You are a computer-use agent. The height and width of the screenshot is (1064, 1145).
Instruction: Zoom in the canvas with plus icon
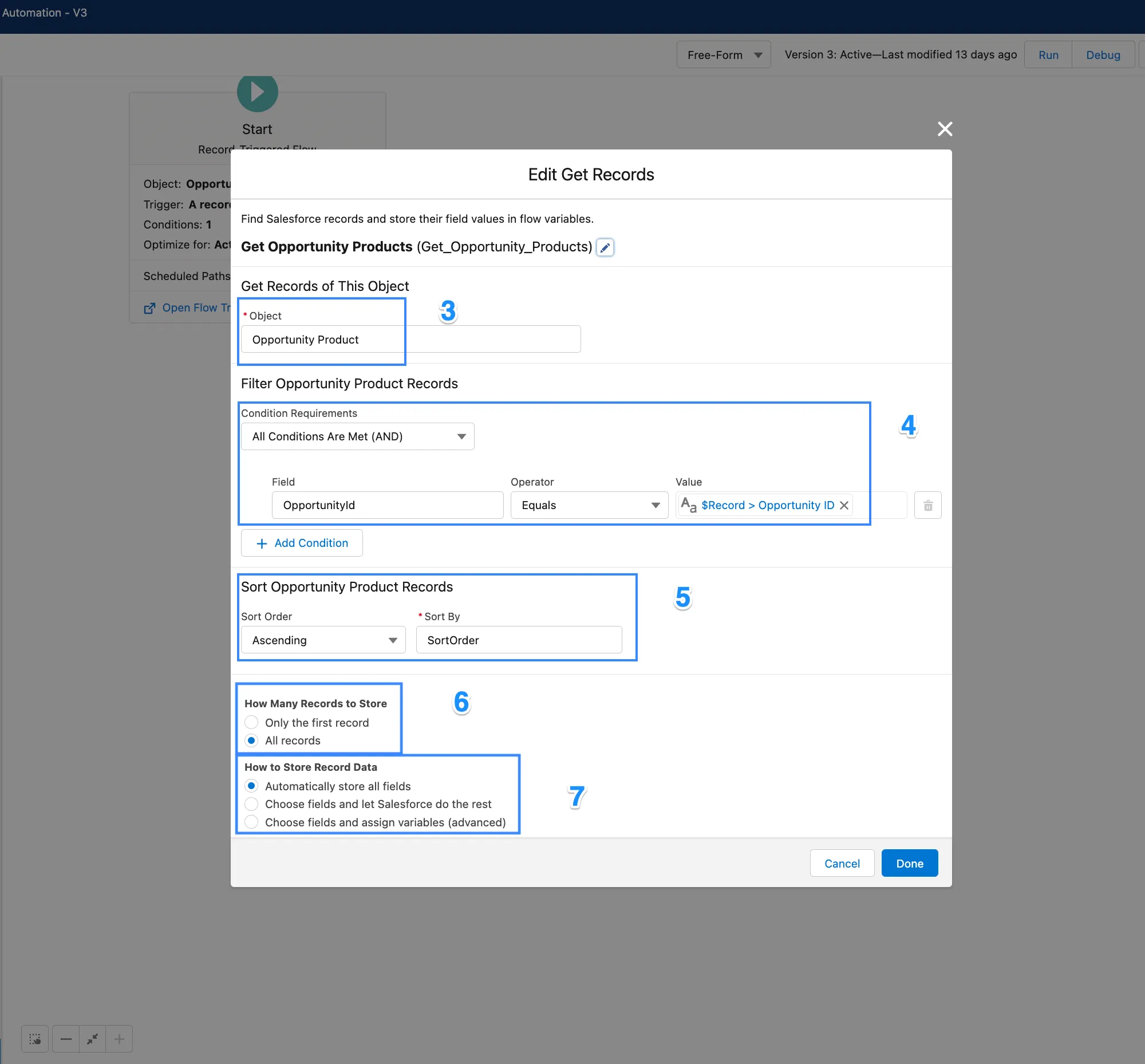coord(119,1039)
